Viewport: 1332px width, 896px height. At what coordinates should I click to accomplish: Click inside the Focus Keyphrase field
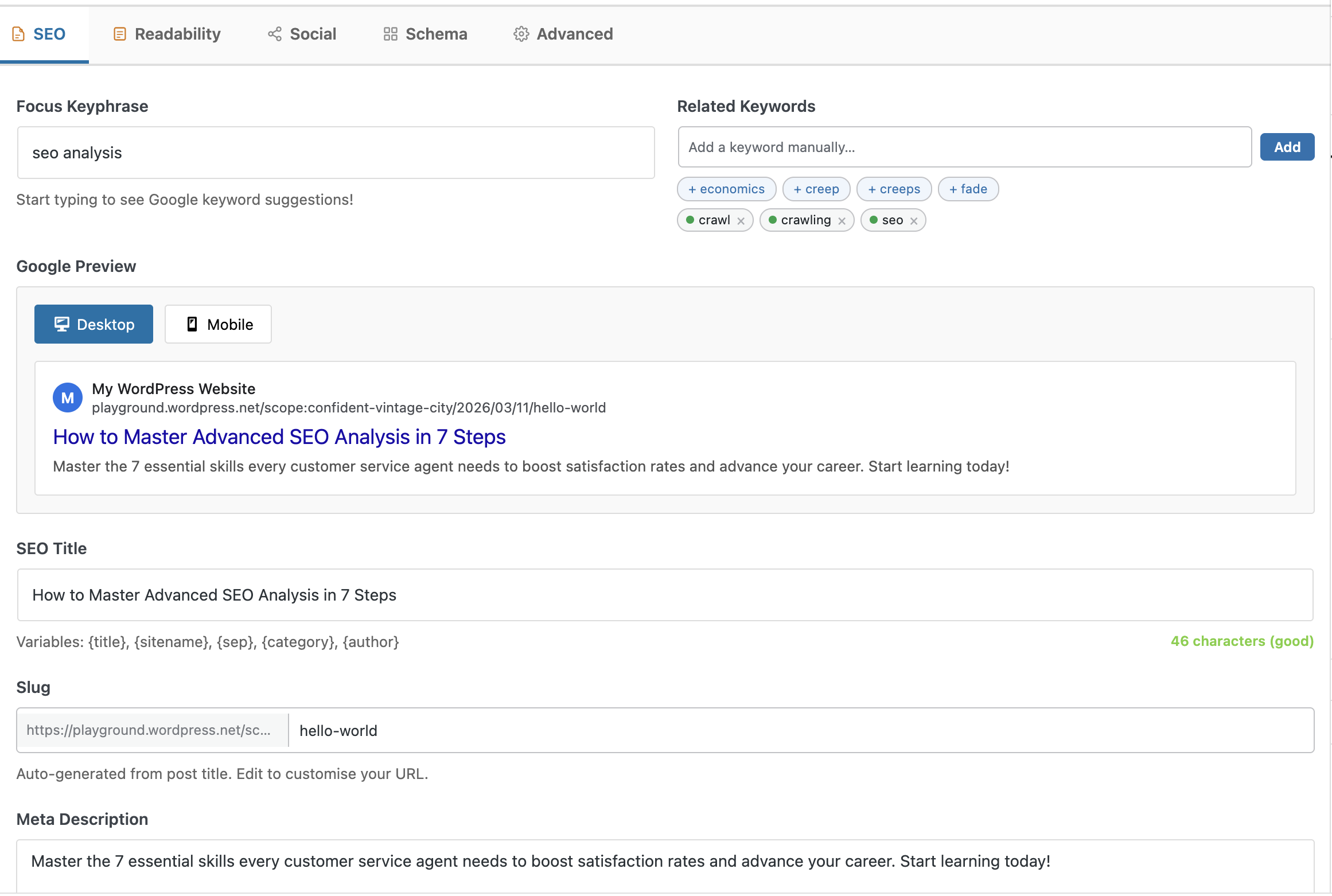point(335,152)
